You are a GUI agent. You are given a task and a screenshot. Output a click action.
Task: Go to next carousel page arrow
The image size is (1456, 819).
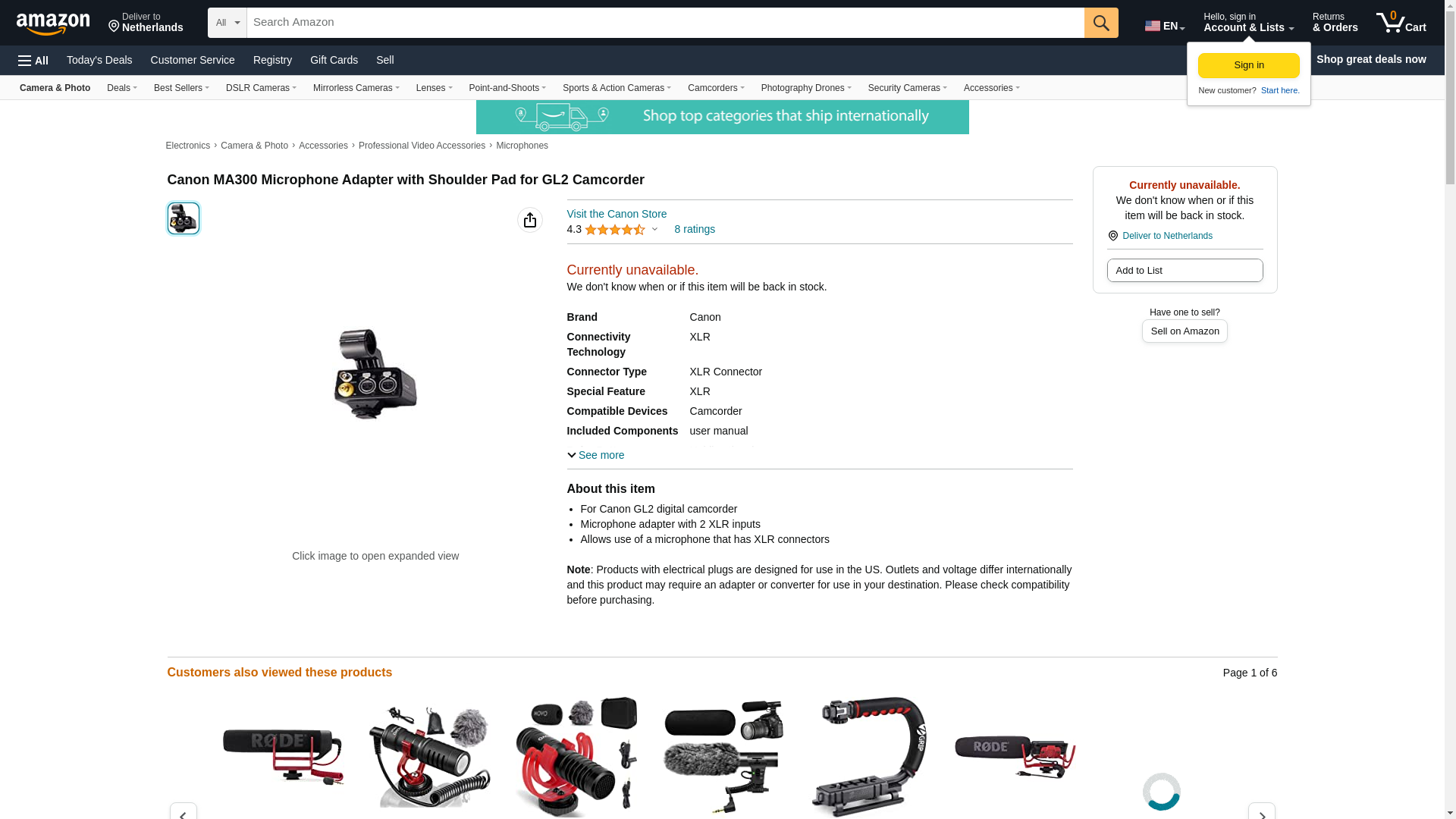click(1262, 811)
